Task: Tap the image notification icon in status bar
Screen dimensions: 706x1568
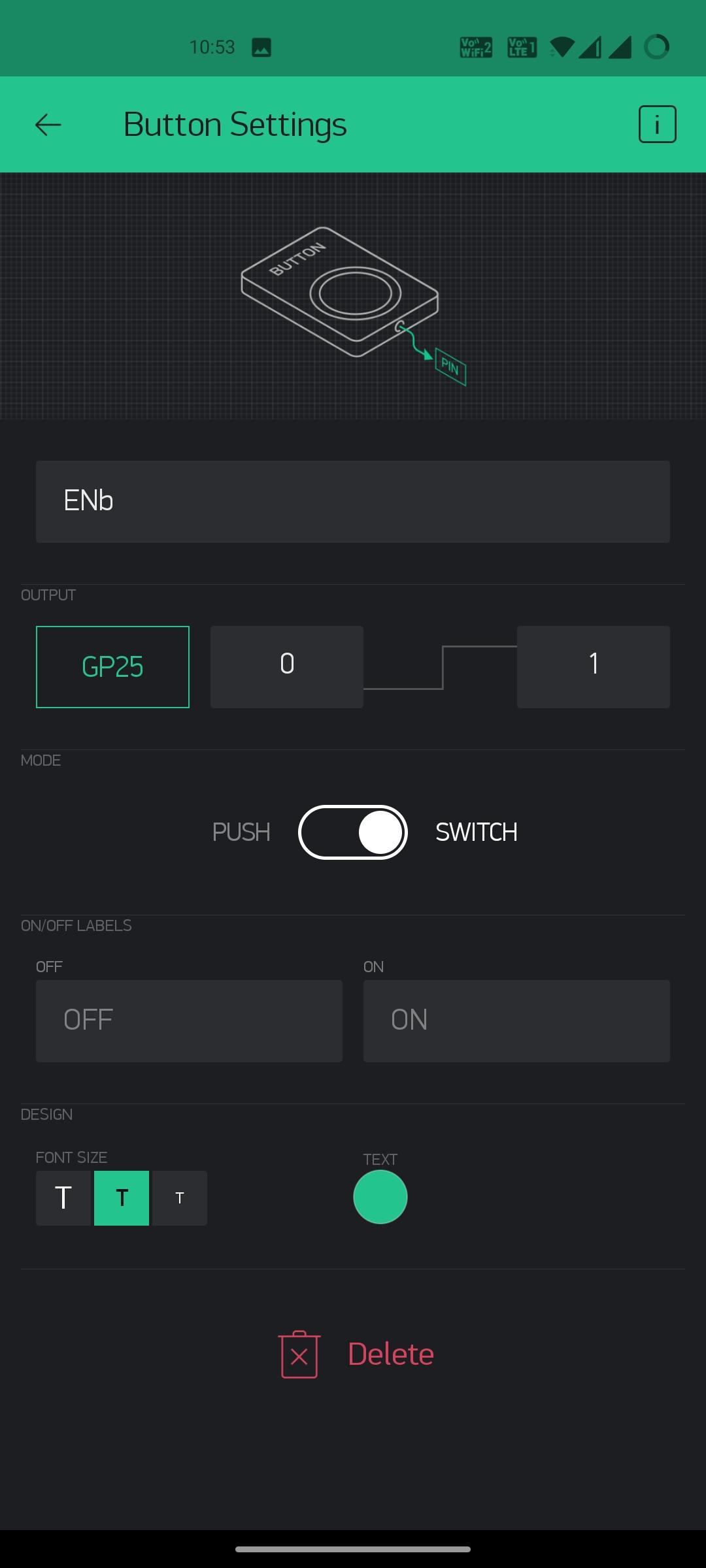Action: click(x=261, y=47)
